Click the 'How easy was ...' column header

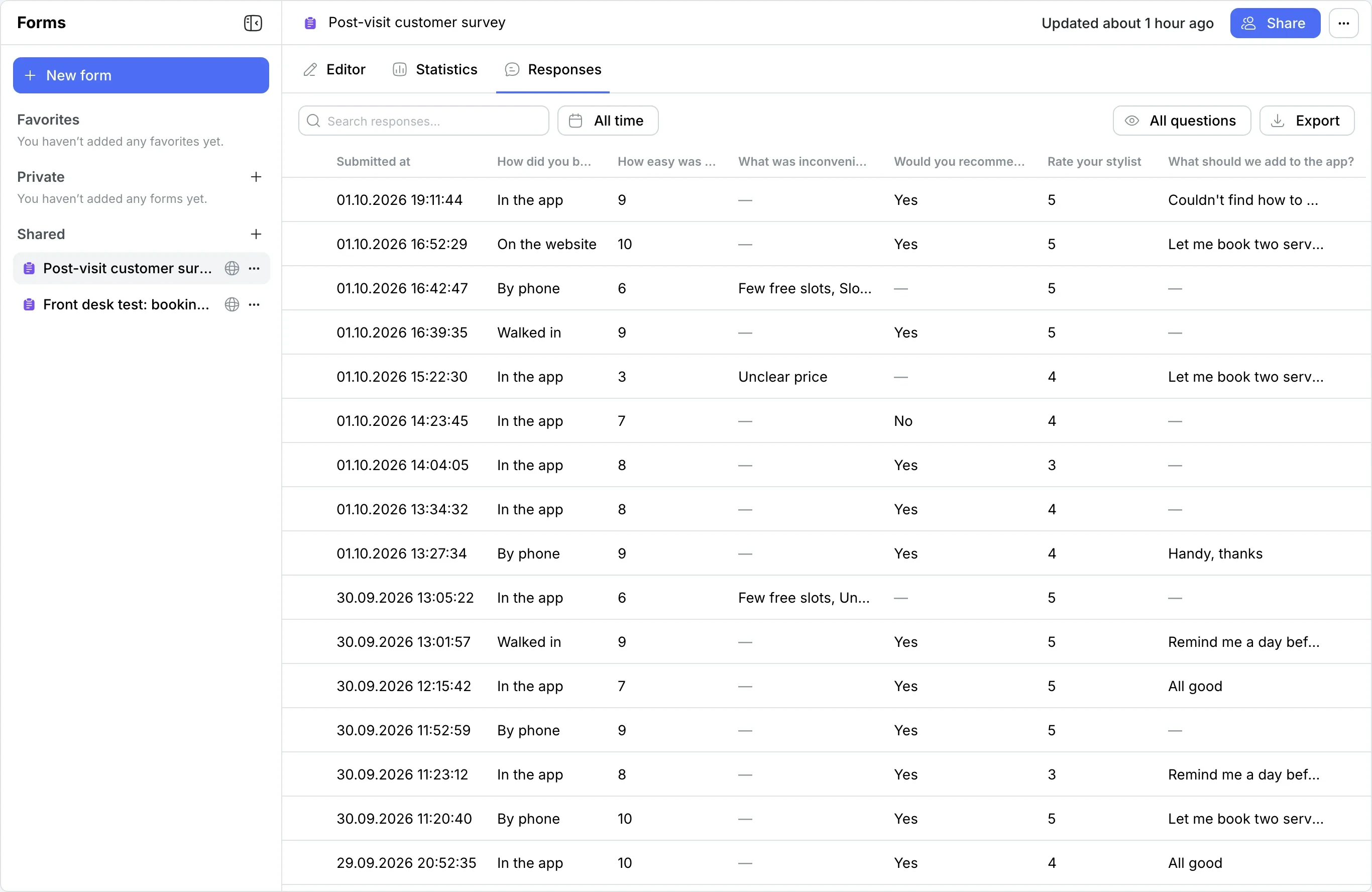point(666,162)
